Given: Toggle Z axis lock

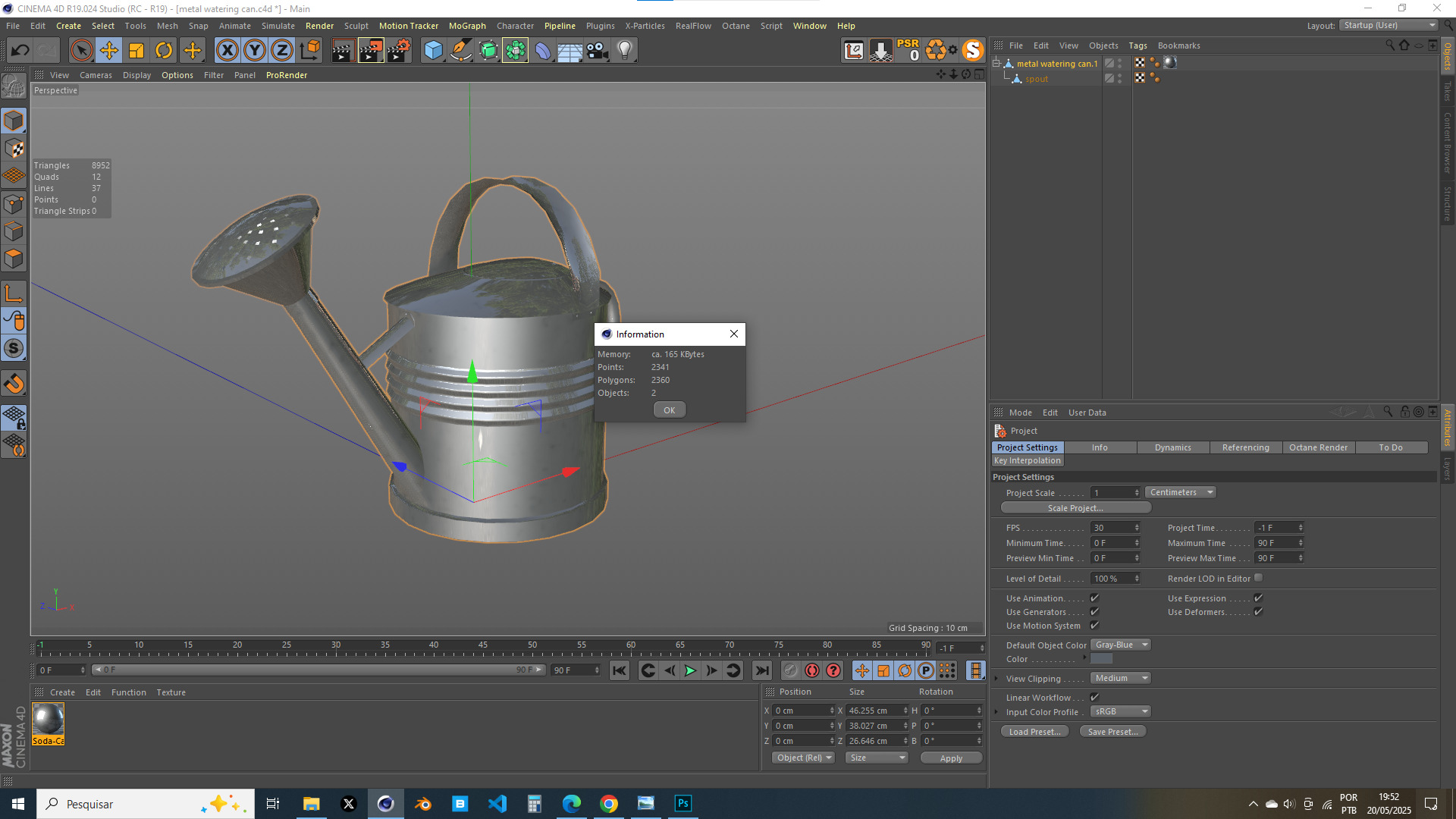Looking at the screenshot, I should 282,51.
